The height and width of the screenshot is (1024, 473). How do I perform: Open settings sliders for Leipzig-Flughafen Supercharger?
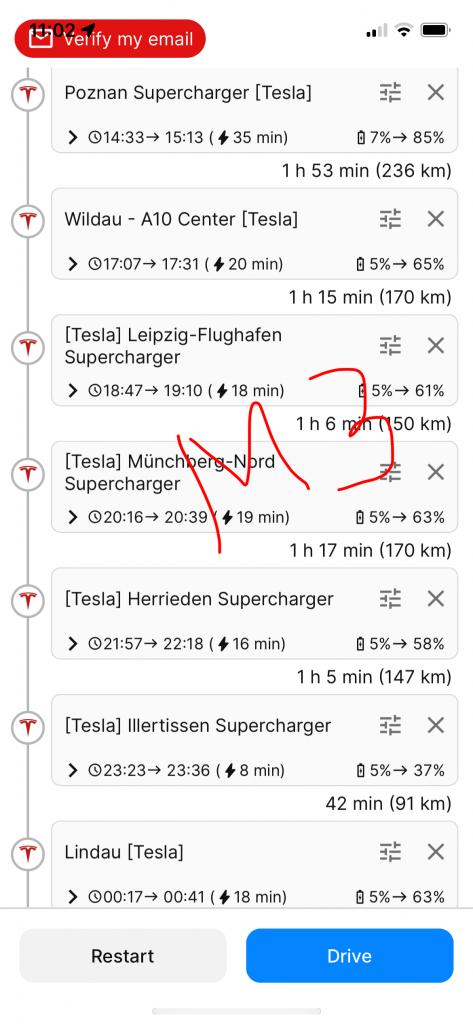390,345
